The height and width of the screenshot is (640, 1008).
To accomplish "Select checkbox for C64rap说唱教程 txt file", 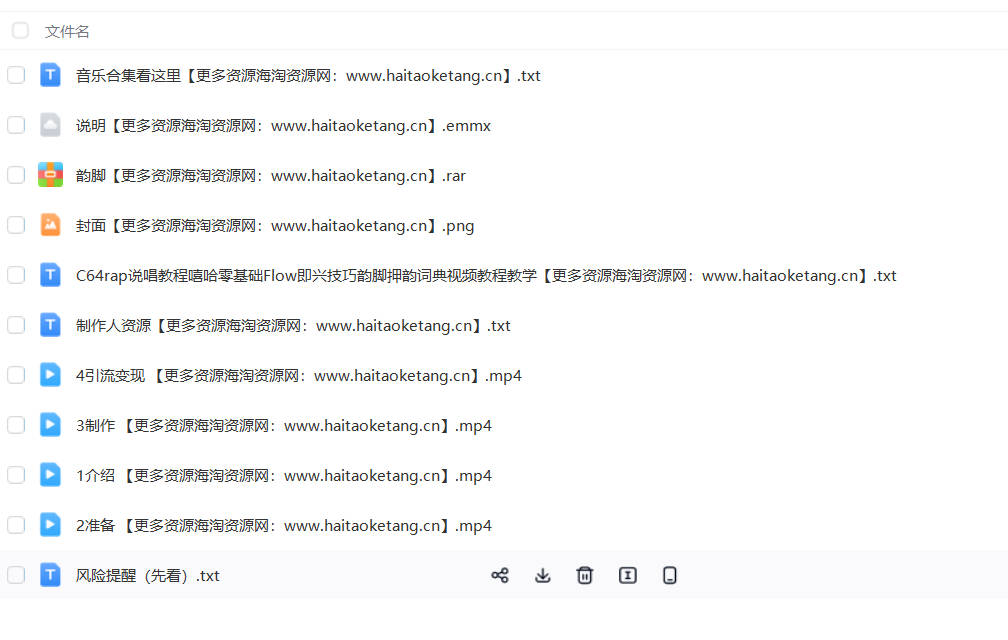I will [16, 275].
